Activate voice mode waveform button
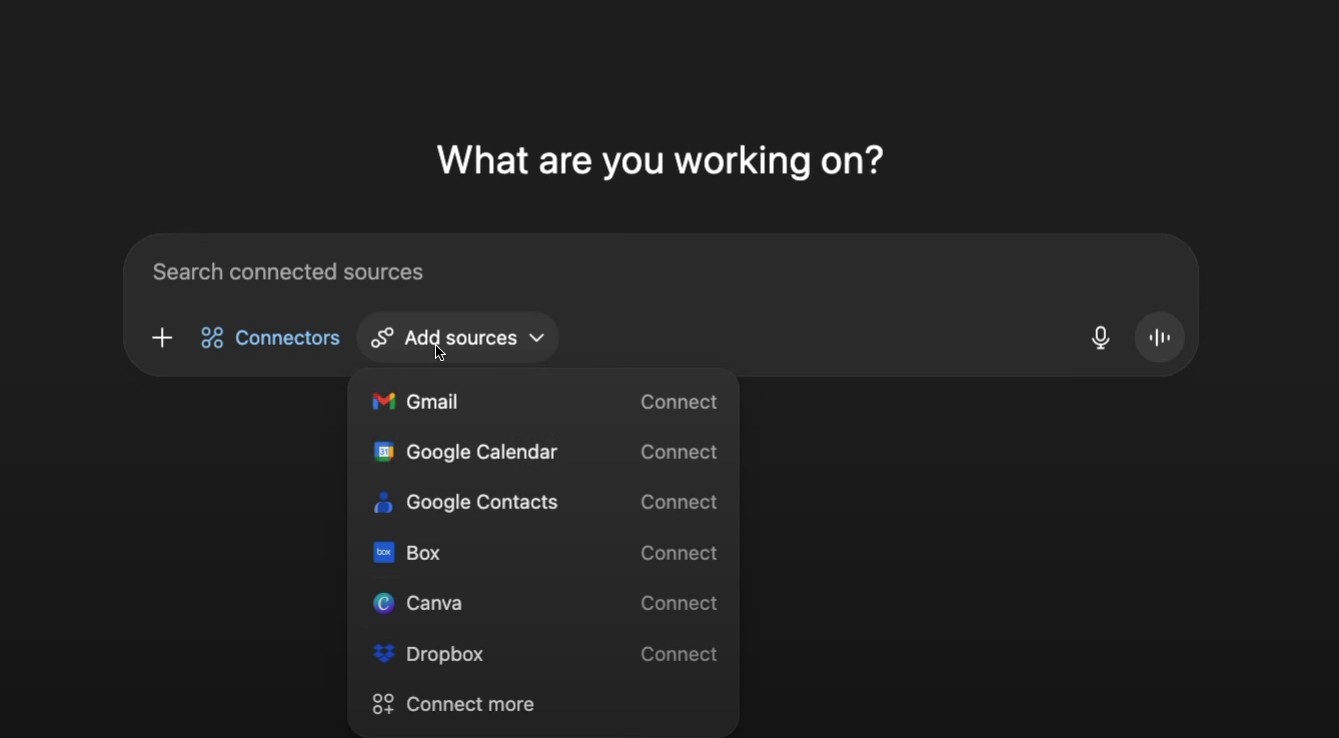The image size is (1339, 738). (x=1160, y=338)
